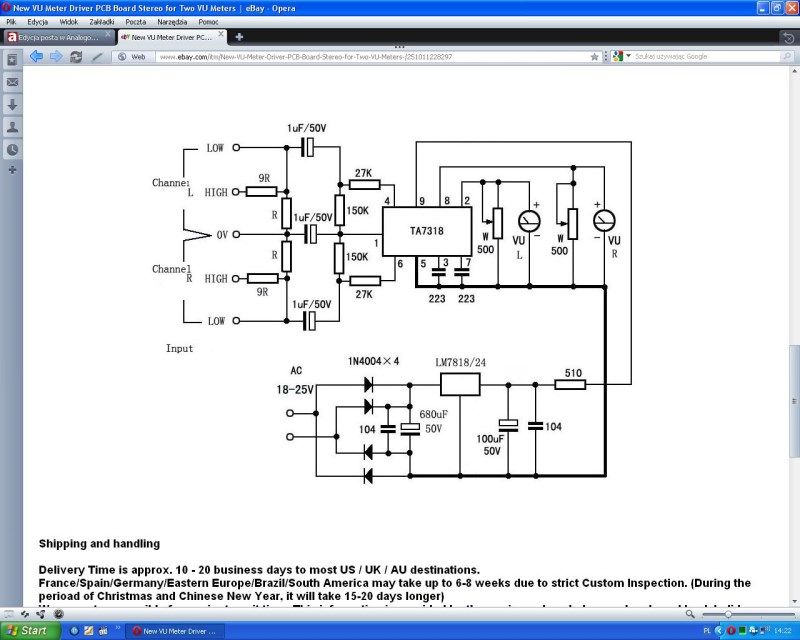The image size is (800, 640).
Task: Expand the quick launch chevron in taskbar
Action: click(x=117, y=628)
